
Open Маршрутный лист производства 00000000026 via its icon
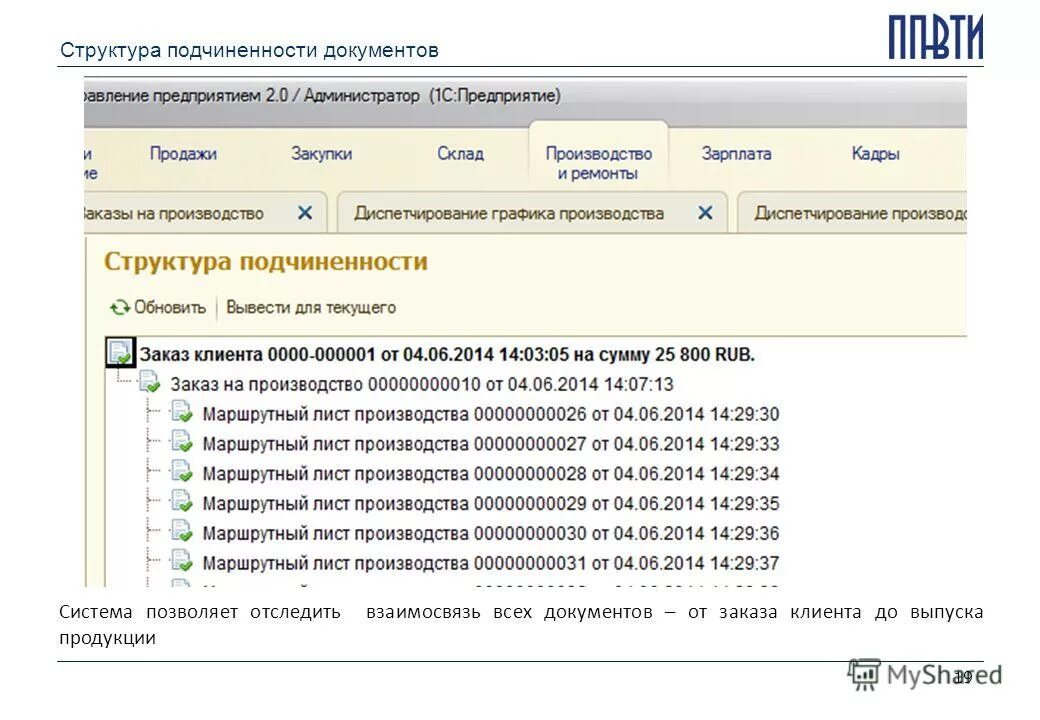point(183,410)
